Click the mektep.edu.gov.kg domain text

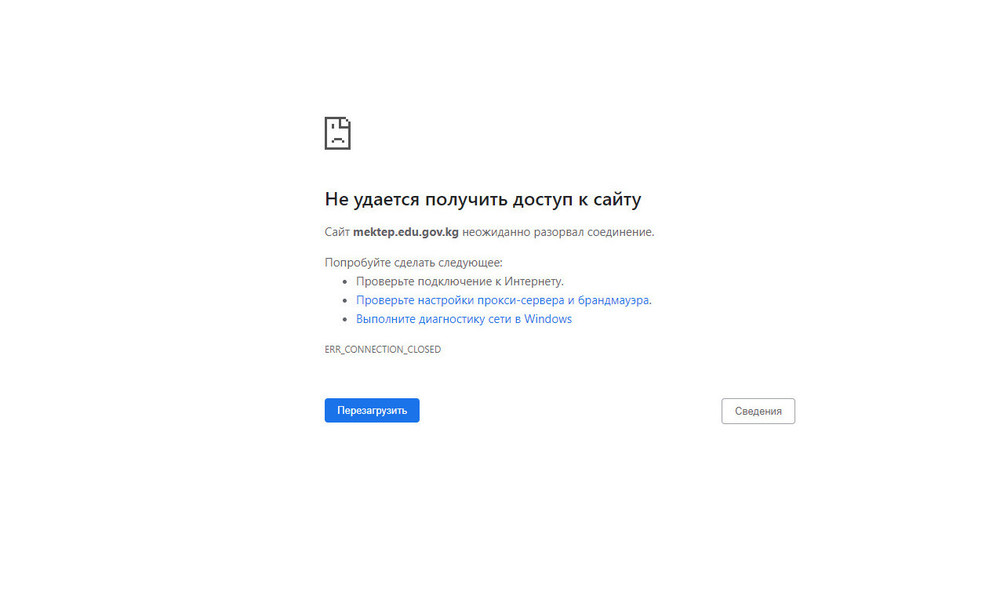pyautogui.click(x=406, y=232)
